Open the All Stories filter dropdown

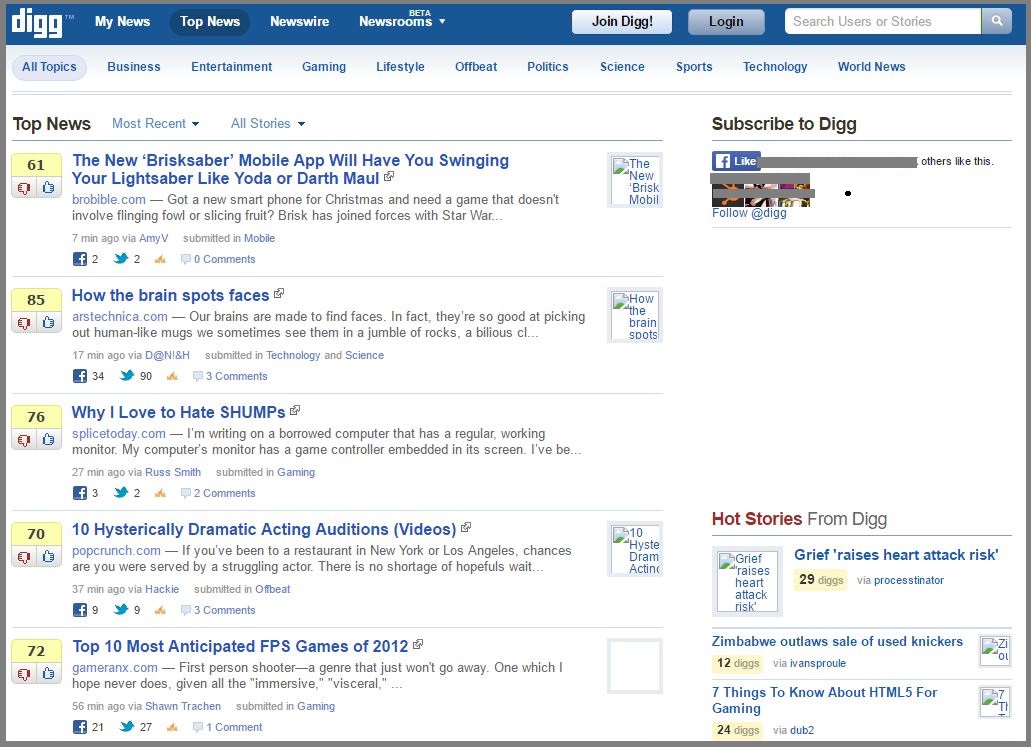point(268,124)
